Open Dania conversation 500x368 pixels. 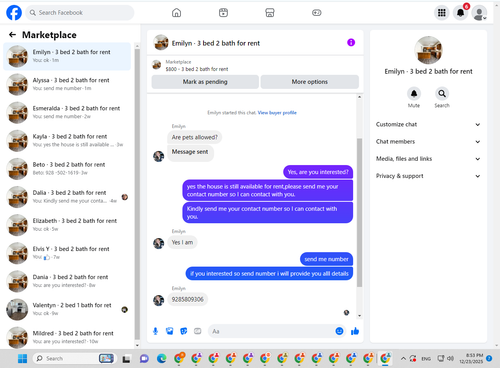(67, 281)
